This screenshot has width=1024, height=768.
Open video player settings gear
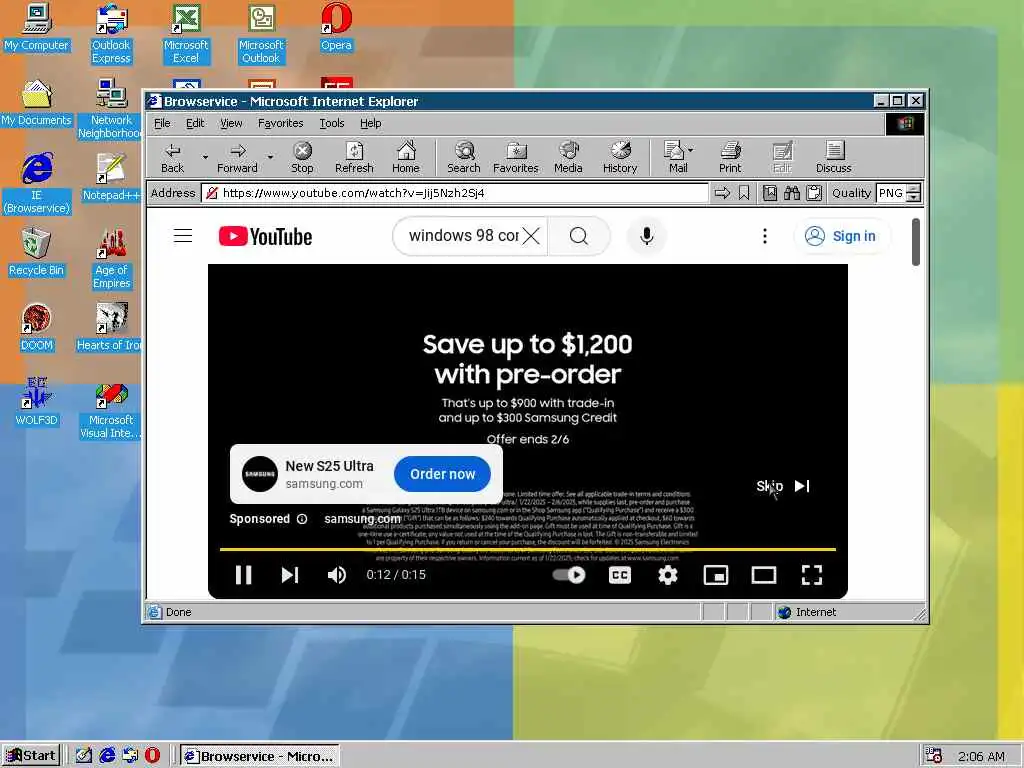[667, 575]
